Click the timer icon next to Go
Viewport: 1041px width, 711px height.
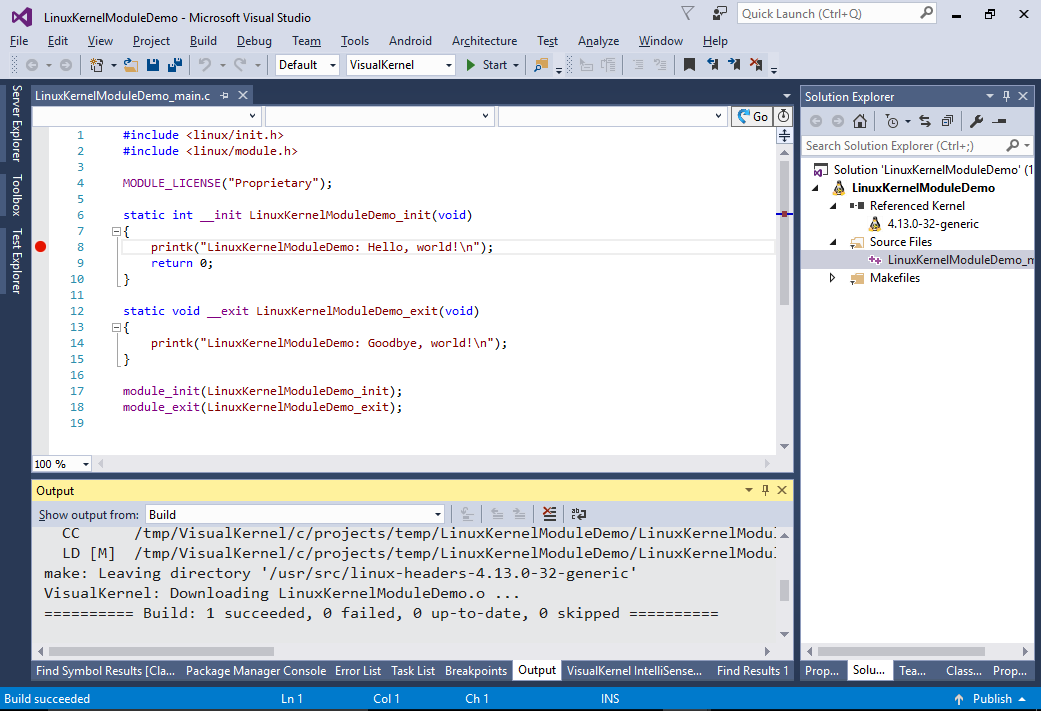tap(784, 116)
